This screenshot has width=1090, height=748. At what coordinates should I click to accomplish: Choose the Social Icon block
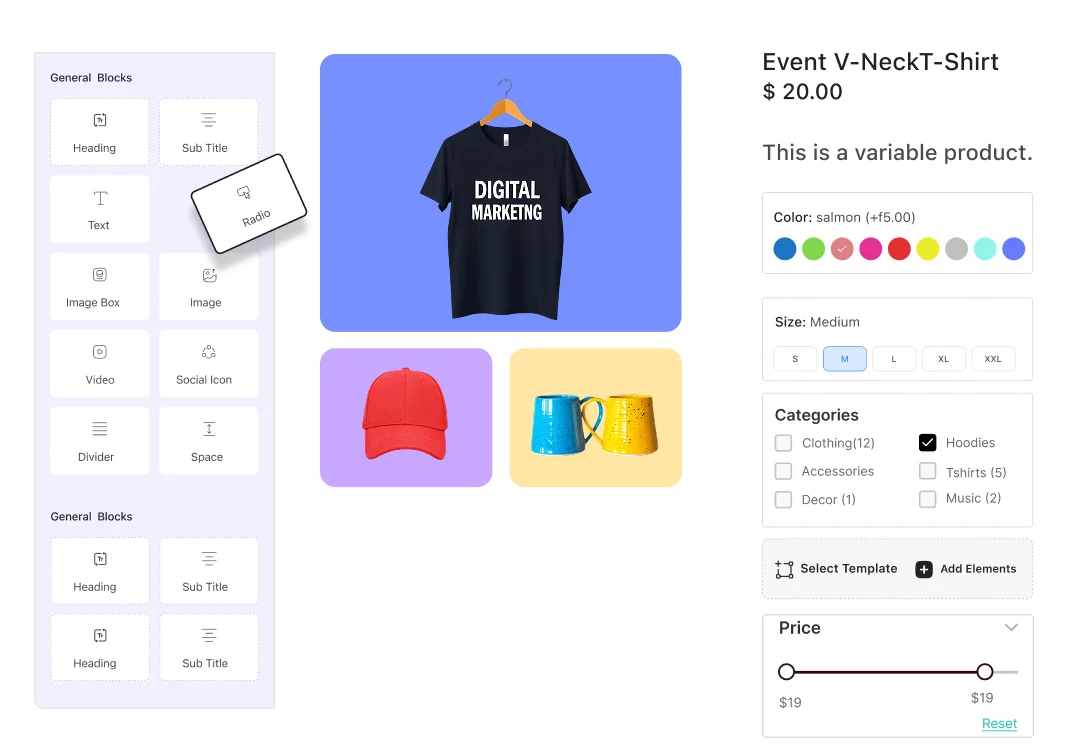click(209, 364)
